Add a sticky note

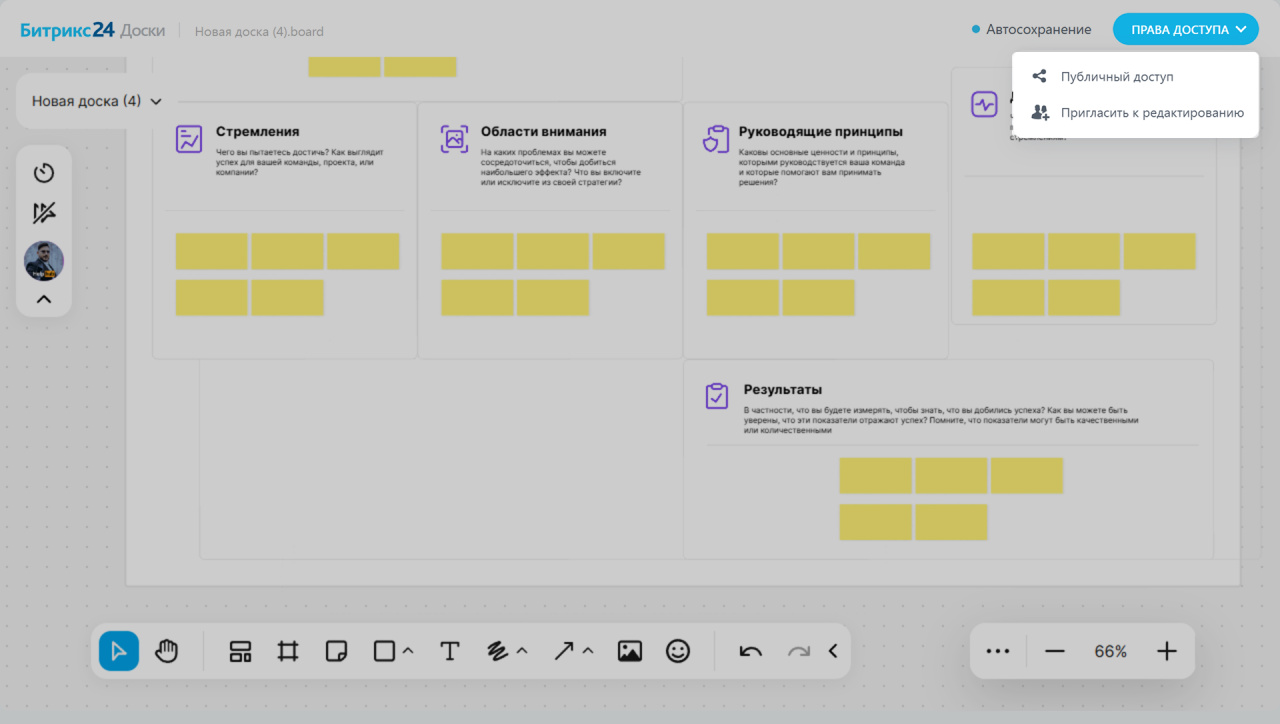pos(337,651)
